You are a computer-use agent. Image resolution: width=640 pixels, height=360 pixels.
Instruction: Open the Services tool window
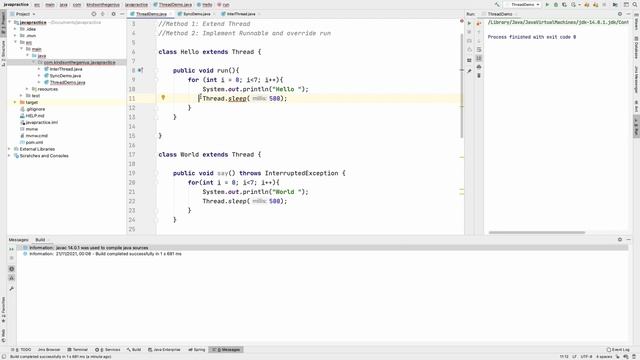[108, 350]
